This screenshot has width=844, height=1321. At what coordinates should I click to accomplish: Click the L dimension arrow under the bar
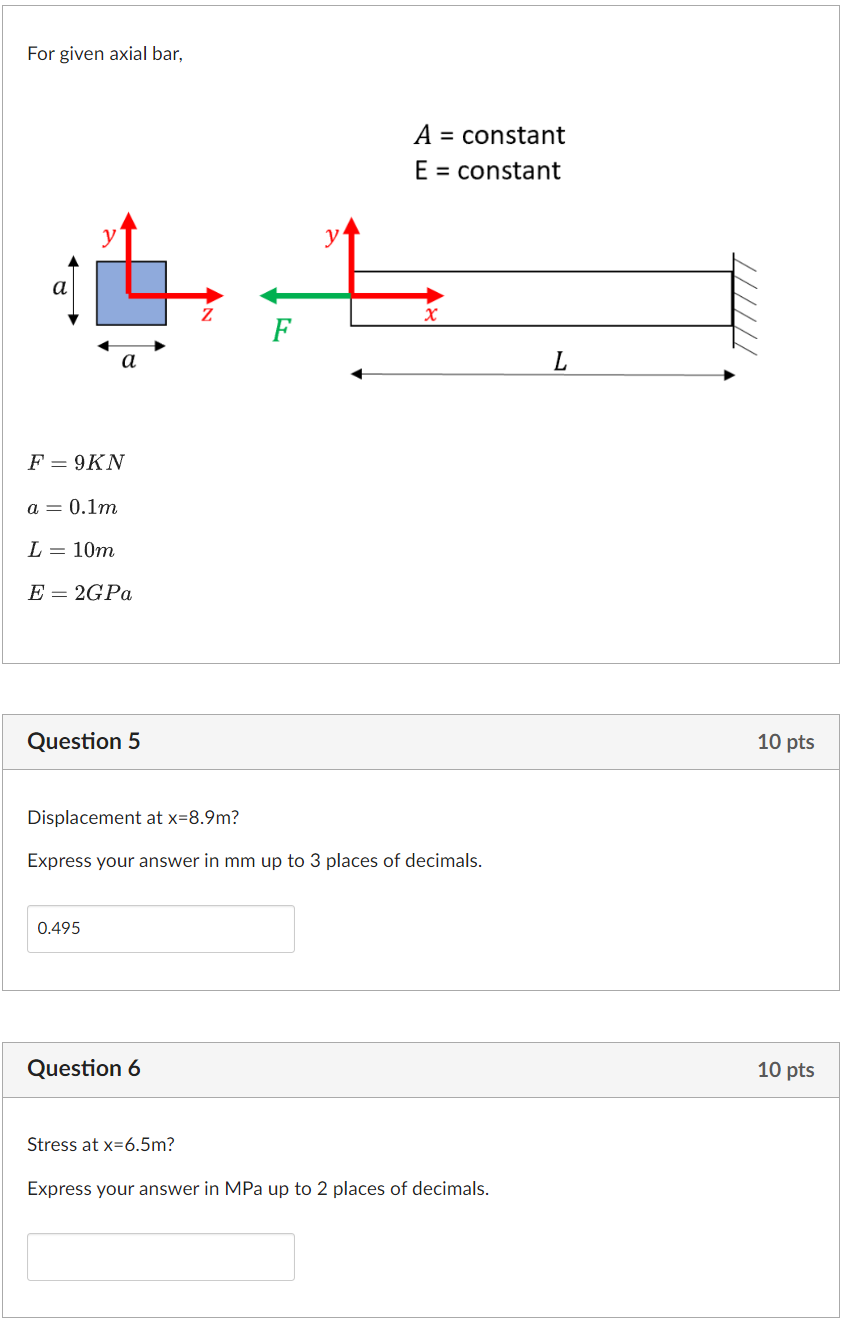(x=540, y=373)
